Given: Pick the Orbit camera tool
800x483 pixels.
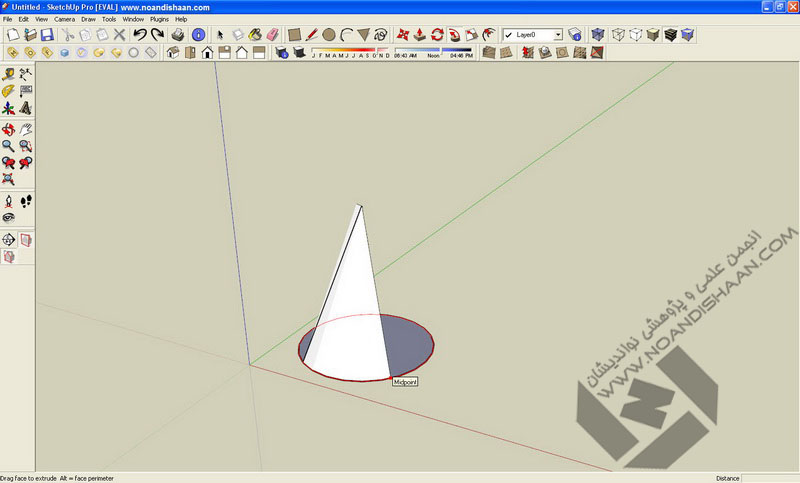Looking at the screenshot, I should coord(8,128).
